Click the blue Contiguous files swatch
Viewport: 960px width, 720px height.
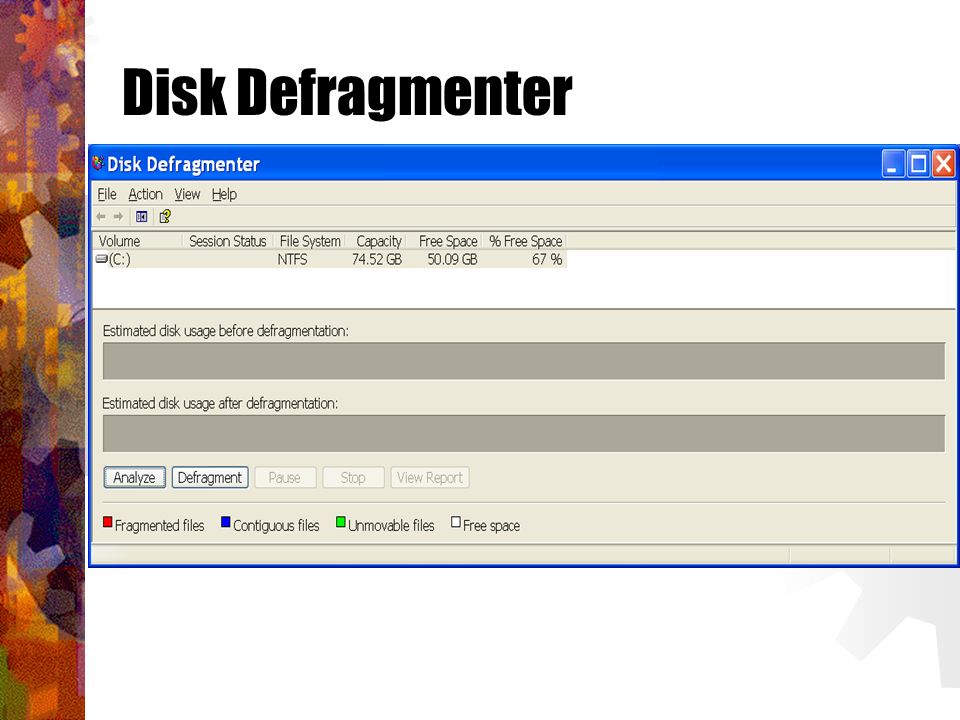pyautogui.click(x=225, y=522)
